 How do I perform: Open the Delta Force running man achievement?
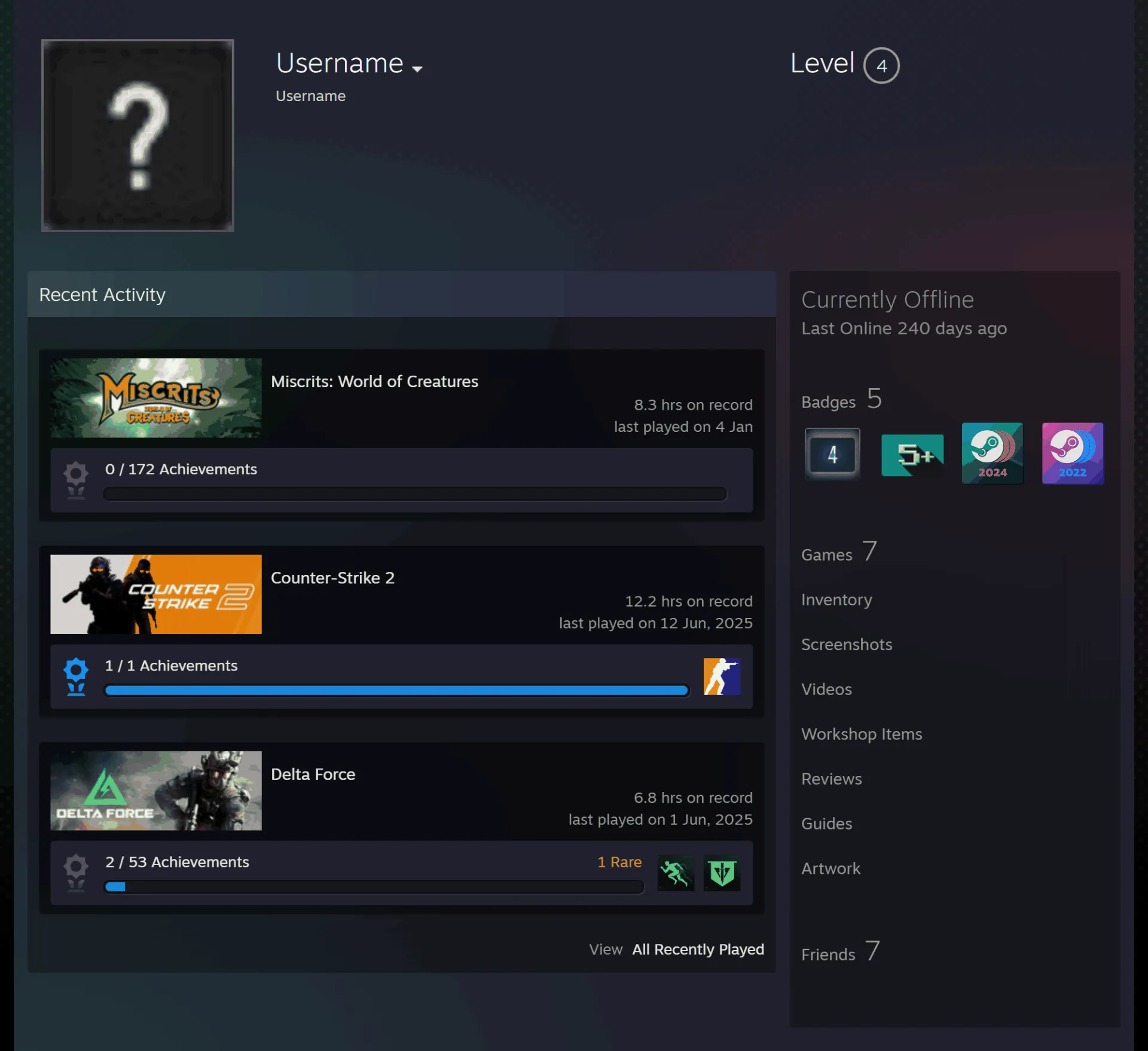[676, 873]
